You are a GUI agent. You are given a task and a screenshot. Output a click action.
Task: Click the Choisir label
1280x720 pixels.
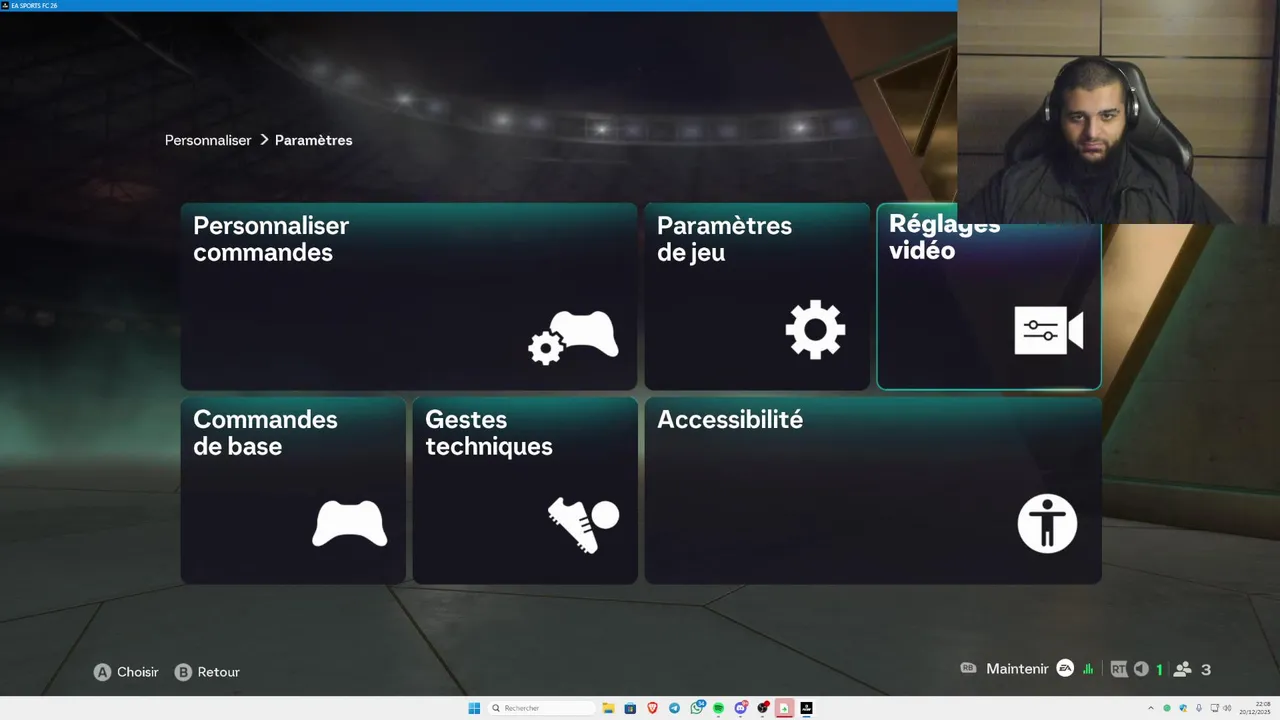tap(138, 672)
